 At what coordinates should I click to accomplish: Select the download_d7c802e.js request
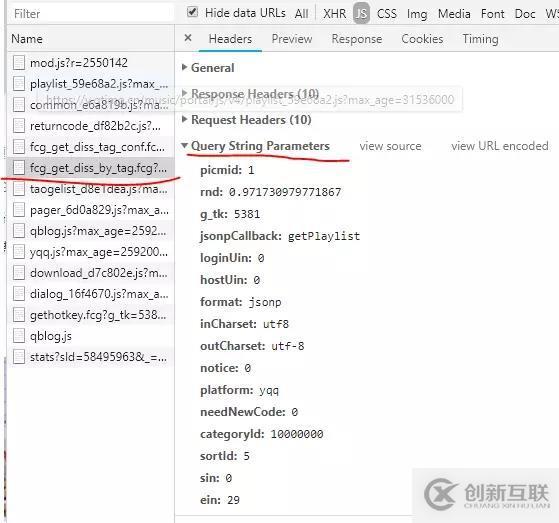point(91,273)
